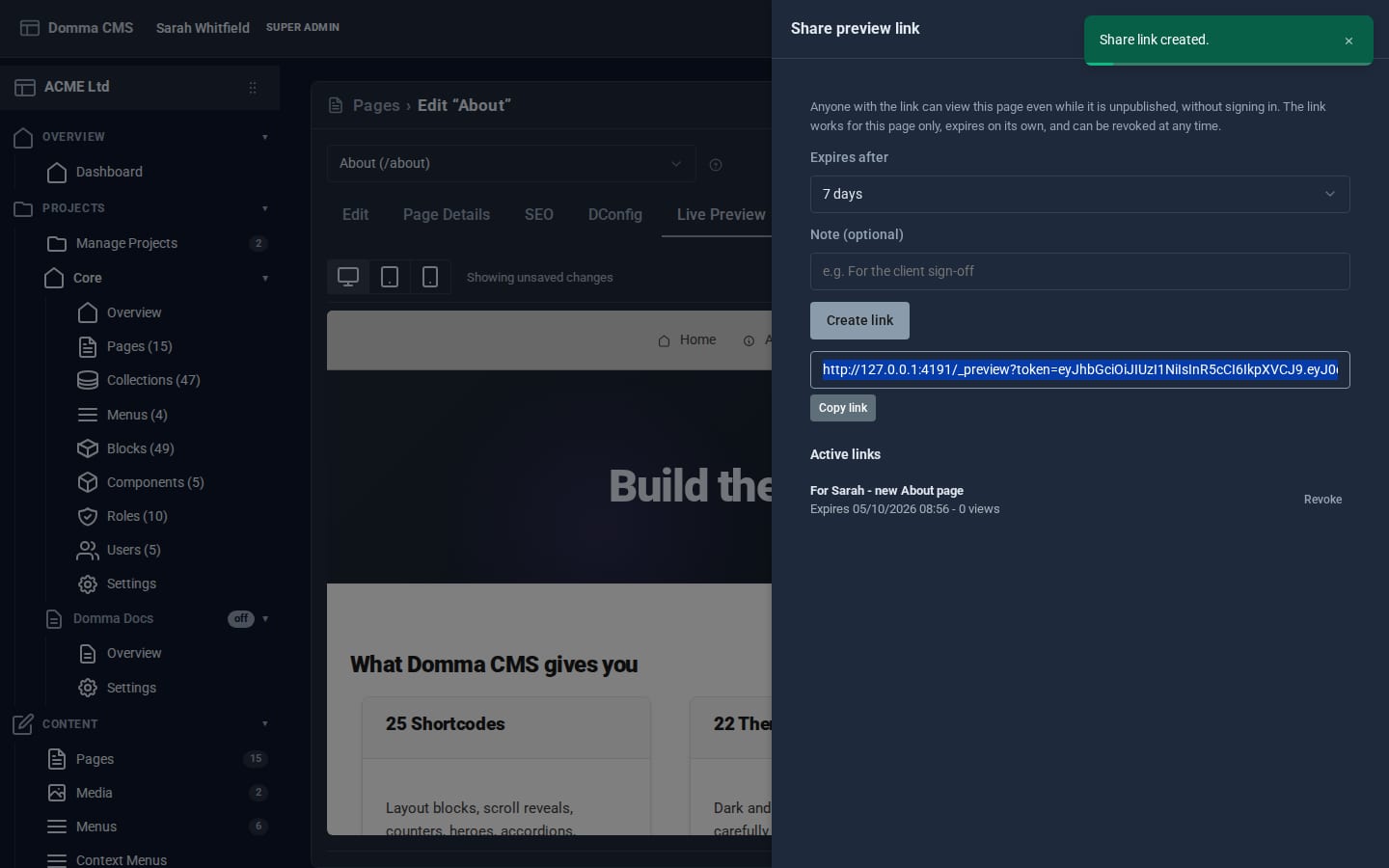Open the ACME Ltd drag handle menu

click(x=253, y=88)
